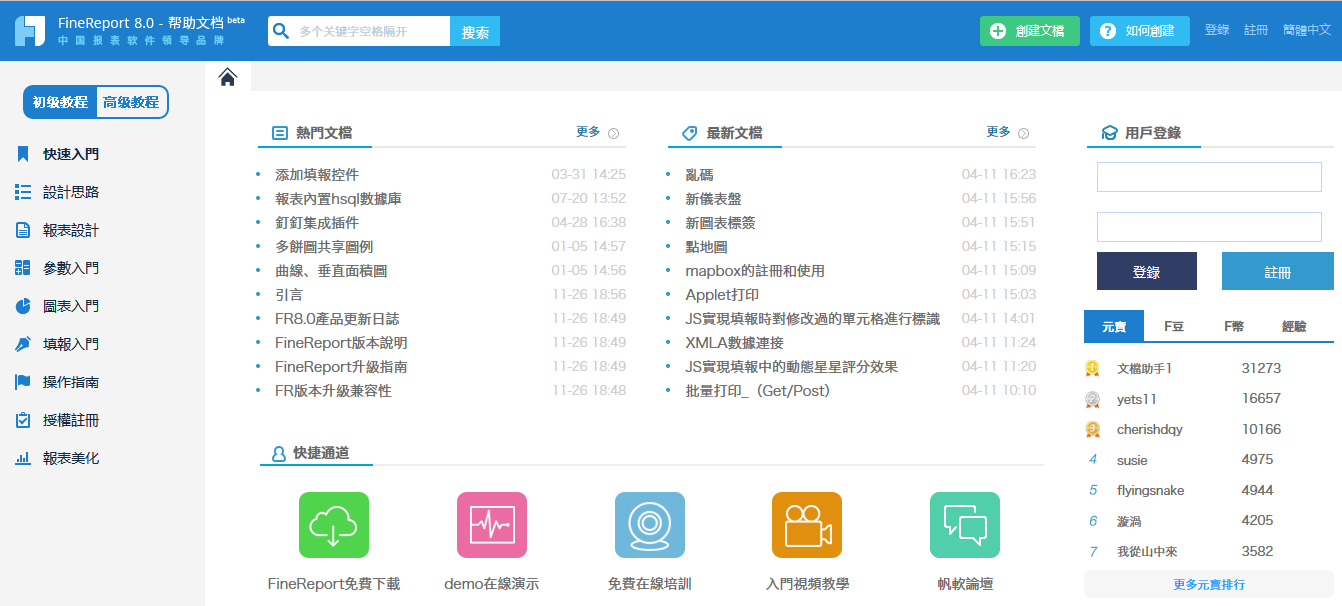Open 免費在線培訓 webcam icon
Screen dimensions: 1342x606
coord(650,525)
